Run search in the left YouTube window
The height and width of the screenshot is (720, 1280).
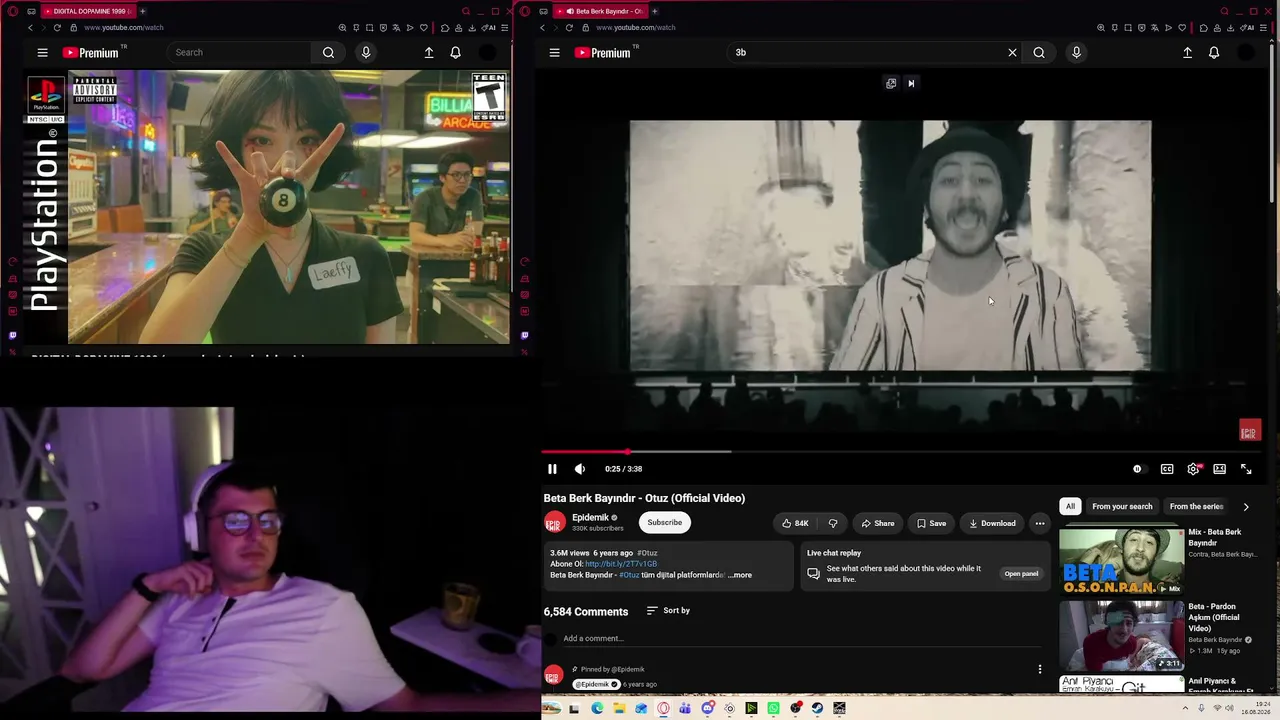click(x=328, y=53)
